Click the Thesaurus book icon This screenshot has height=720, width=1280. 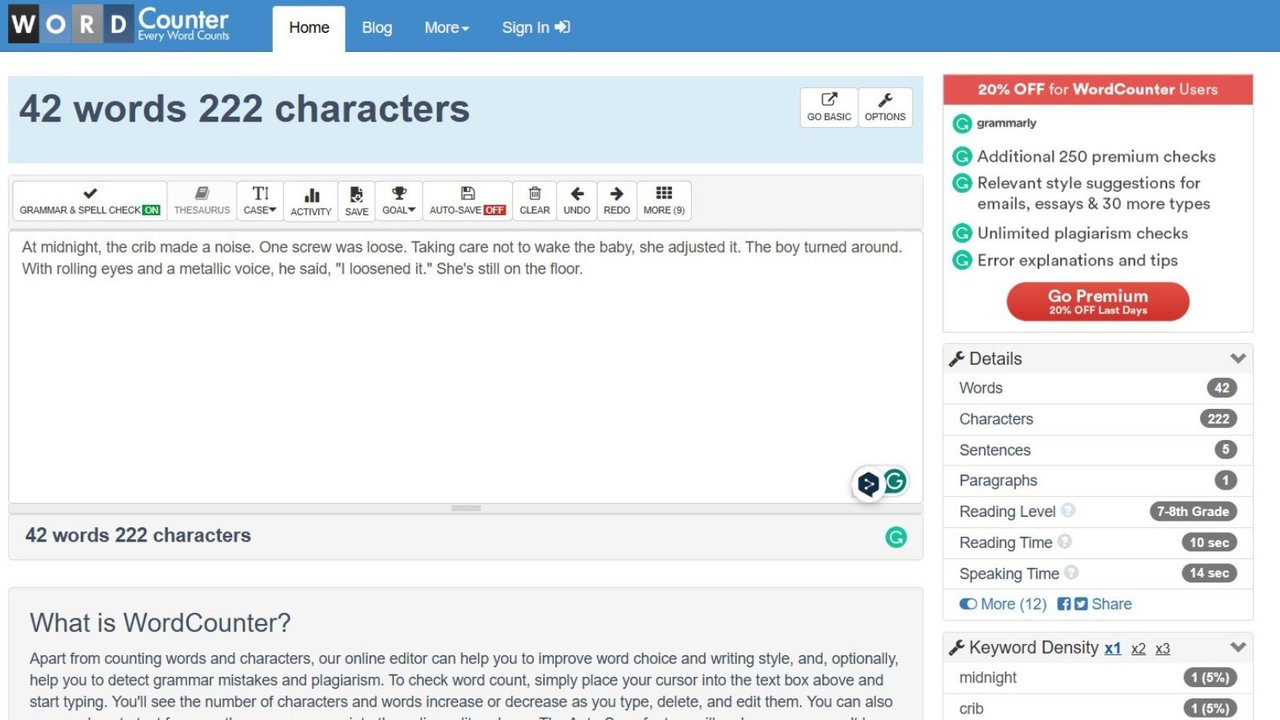pyautogui.click(x=202, y=193)
